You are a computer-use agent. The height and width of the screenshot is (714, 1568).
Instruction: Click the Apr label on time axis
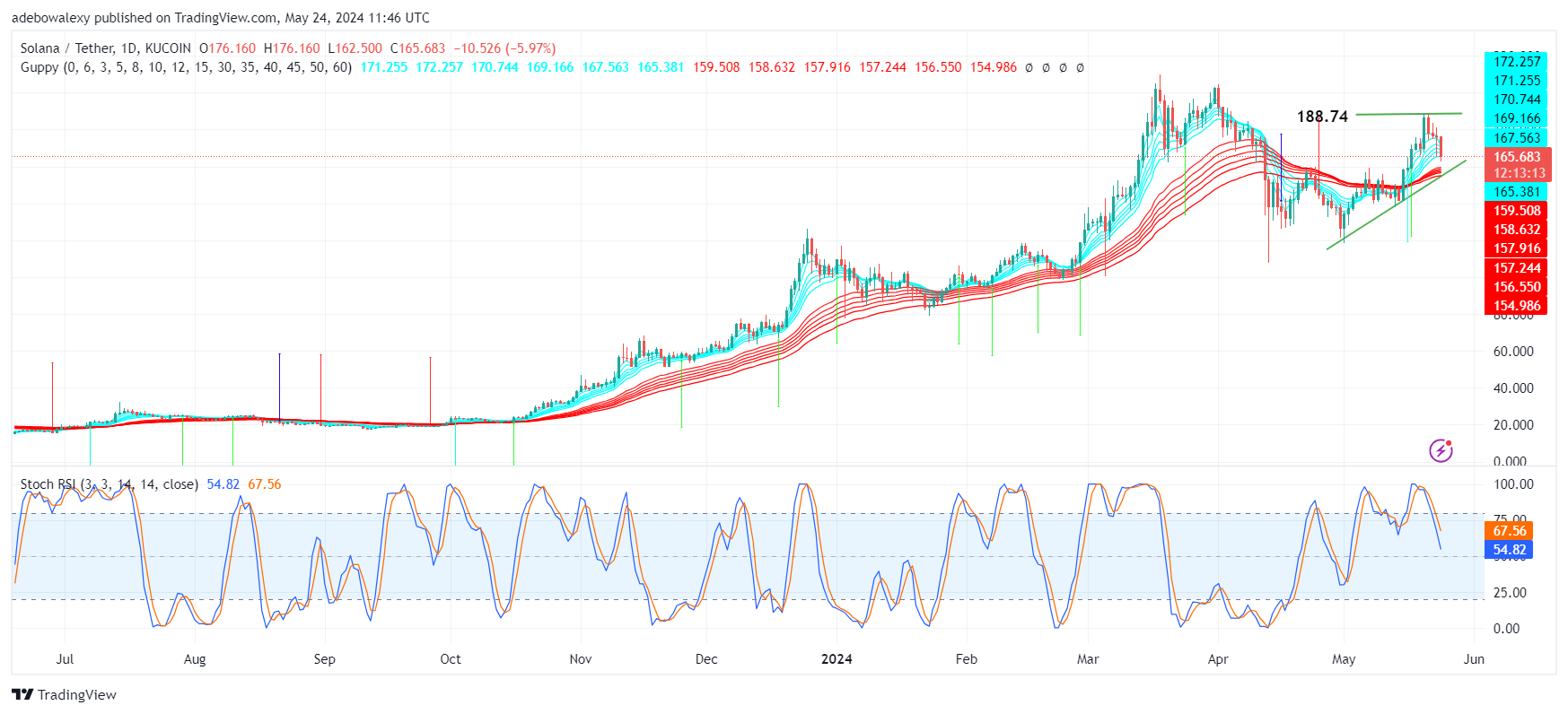pyautogui.click(x=1218, y=659)
